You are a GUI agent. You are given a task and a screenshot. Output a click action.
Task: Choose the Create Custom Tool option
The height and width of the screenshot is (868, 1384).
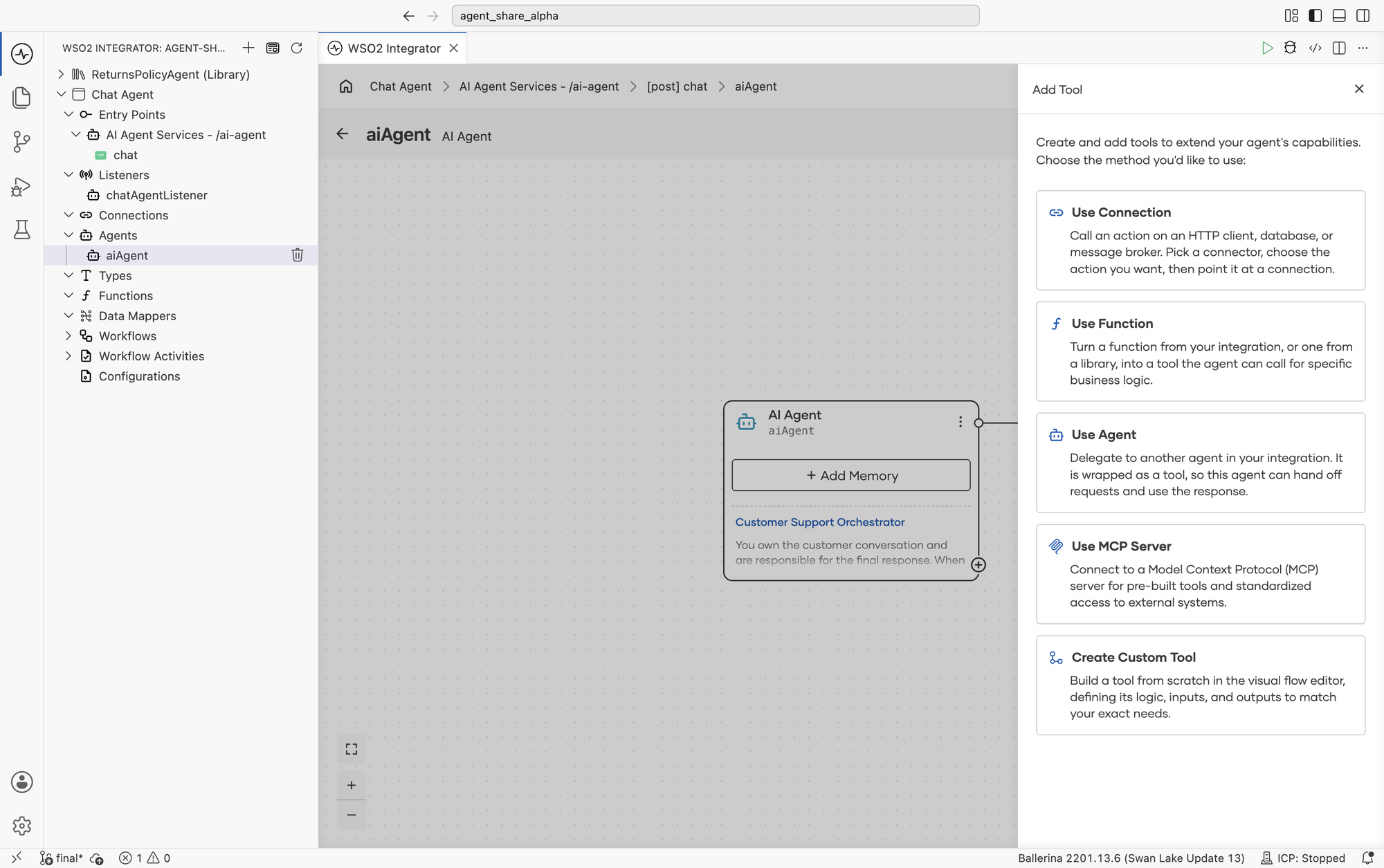(x=1201, y=685)
